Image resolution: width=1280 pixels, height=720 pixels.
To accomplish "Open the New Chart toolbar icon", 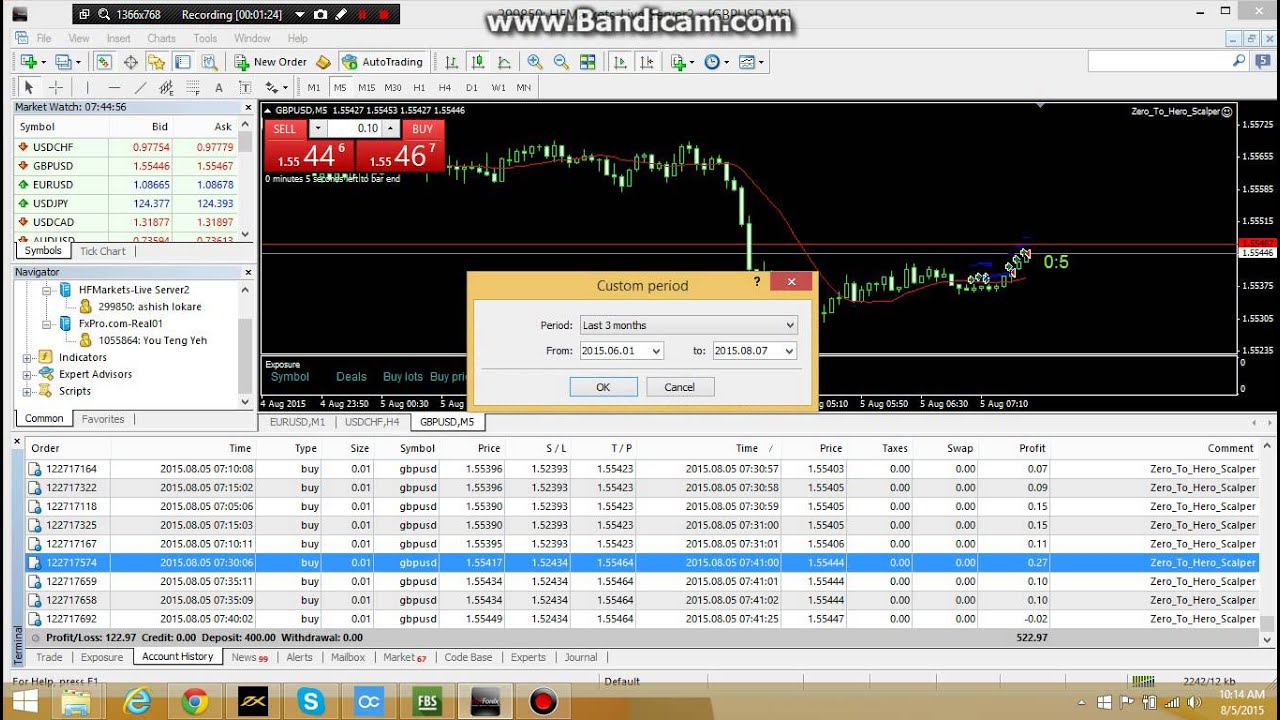I will [28, 62].
